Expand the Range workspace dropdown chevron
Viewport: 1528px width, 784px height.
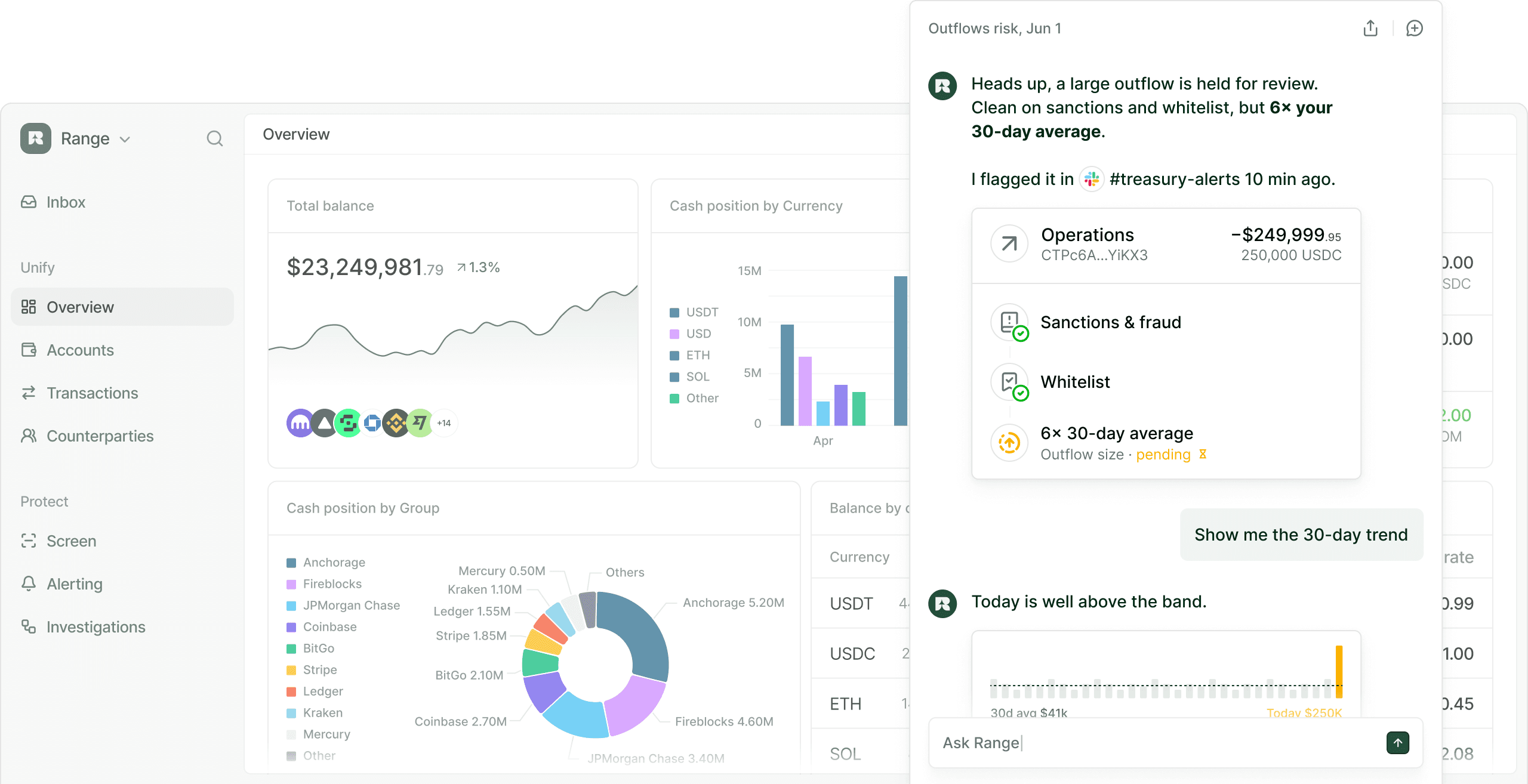pyautogui.click(x=125, y=140)
